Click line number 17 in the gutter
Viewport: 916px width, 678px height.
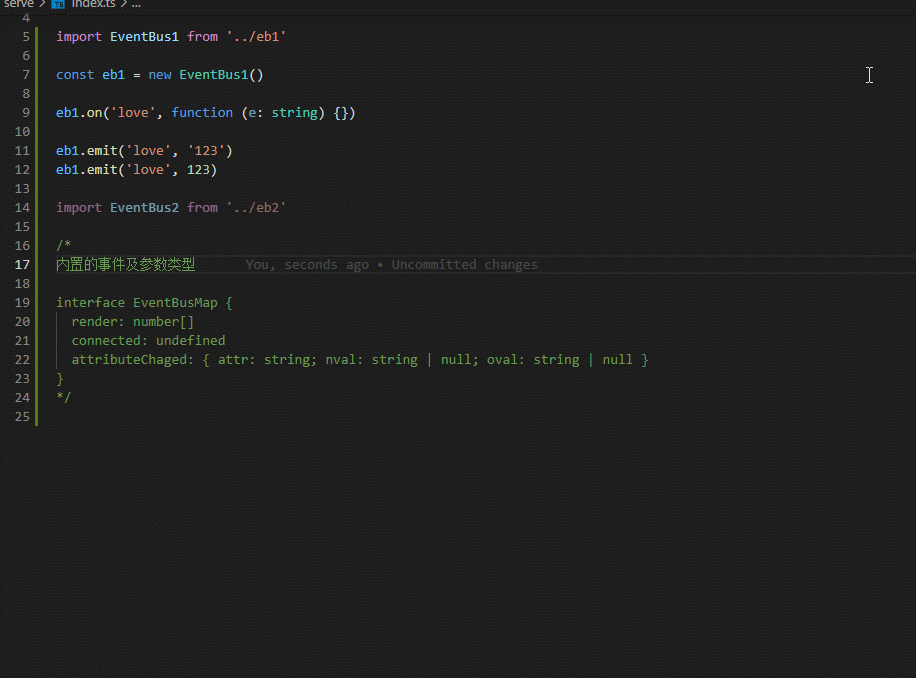[x=22, y=265]
